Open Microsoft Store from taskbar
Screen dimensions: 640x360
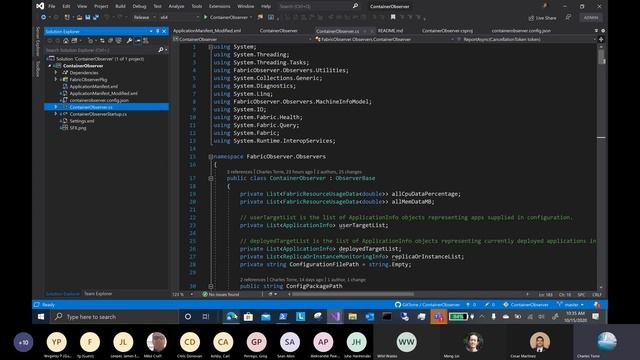248,317
